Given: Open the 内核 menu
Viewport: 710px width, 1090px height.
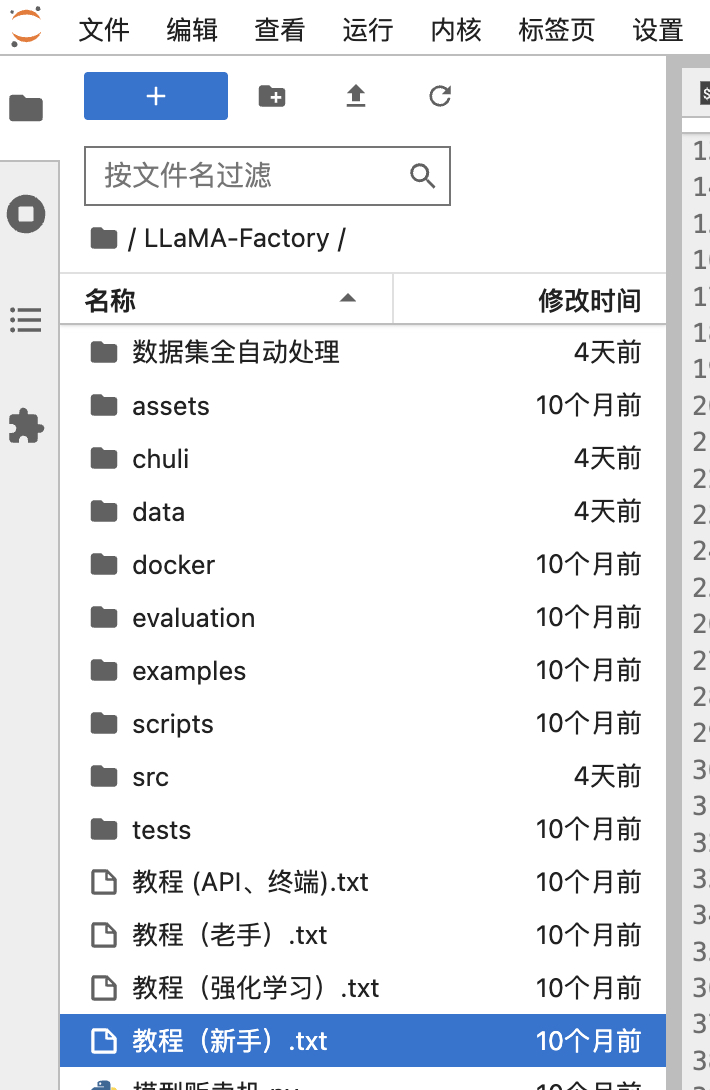Looking at the screenshot, I should pyautogui.click(x=456, y=30).
